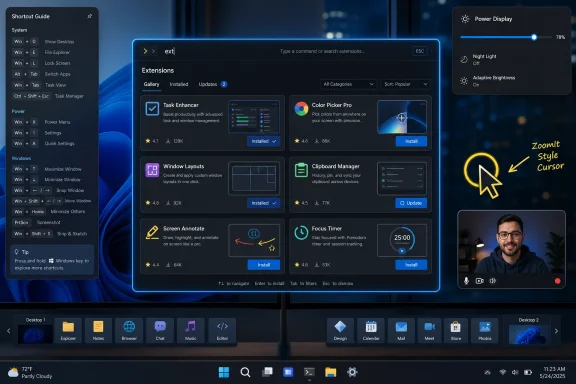Viewport: 576px width, 384px height.
Task: Open Calendar from the dock
Action: [x=371, y=330]
